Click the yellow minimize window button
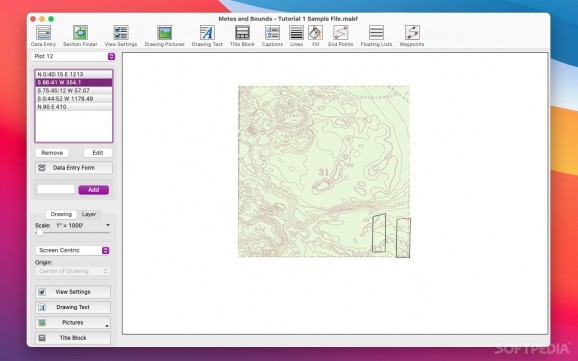Screen dimensions: 578x361 tap(42, 19)
